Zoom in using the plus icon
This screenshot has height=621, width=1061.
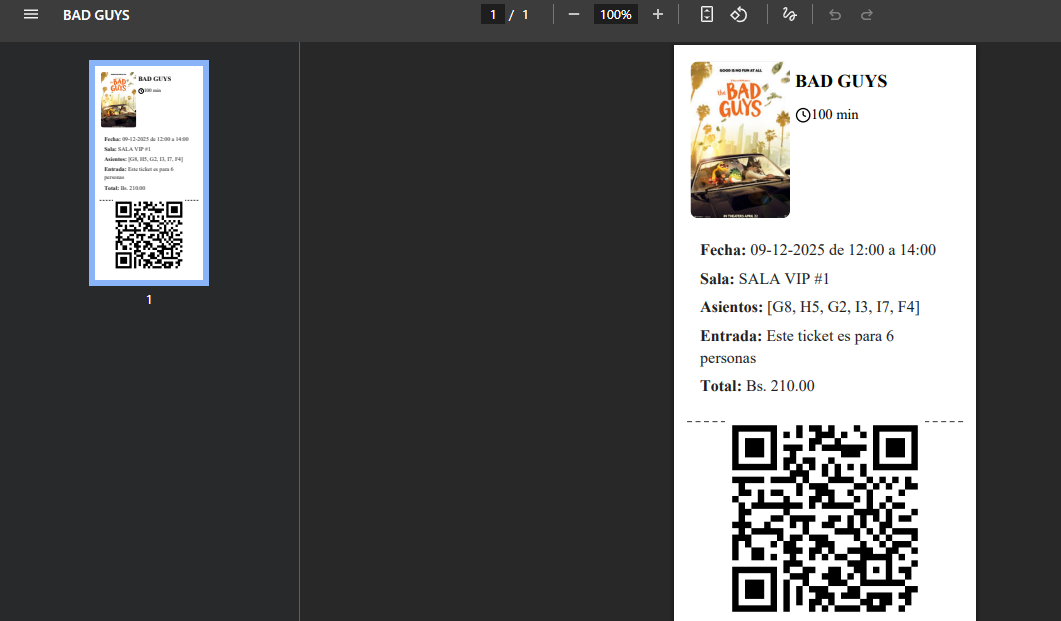(657, 15)
